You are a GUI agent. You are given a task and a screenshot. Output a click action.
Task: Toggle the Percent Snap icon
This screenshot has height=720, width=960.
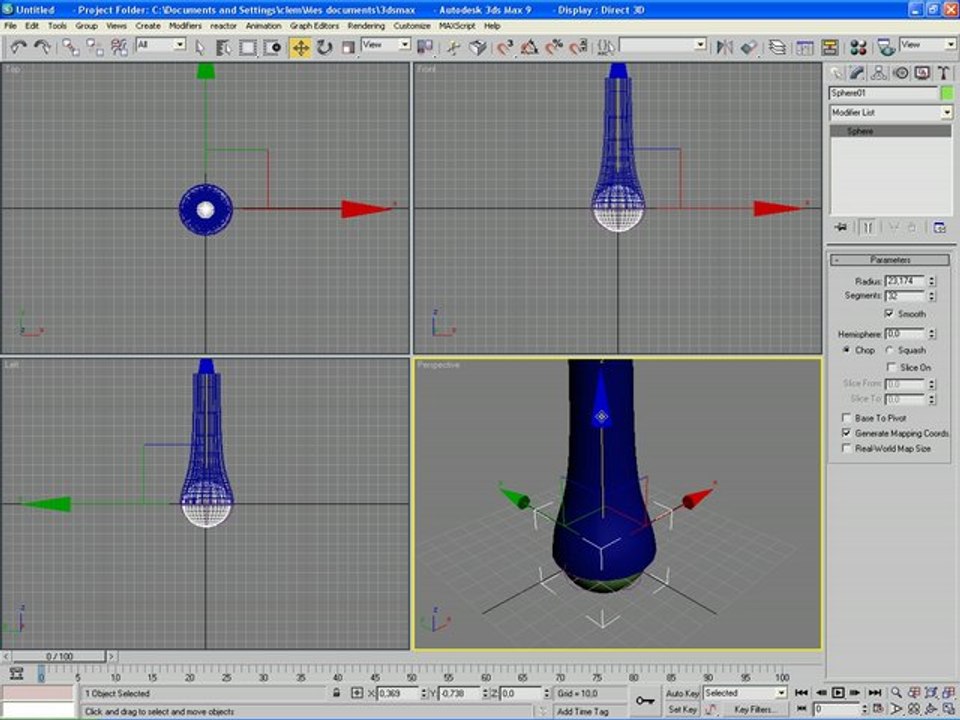[554, 47]
